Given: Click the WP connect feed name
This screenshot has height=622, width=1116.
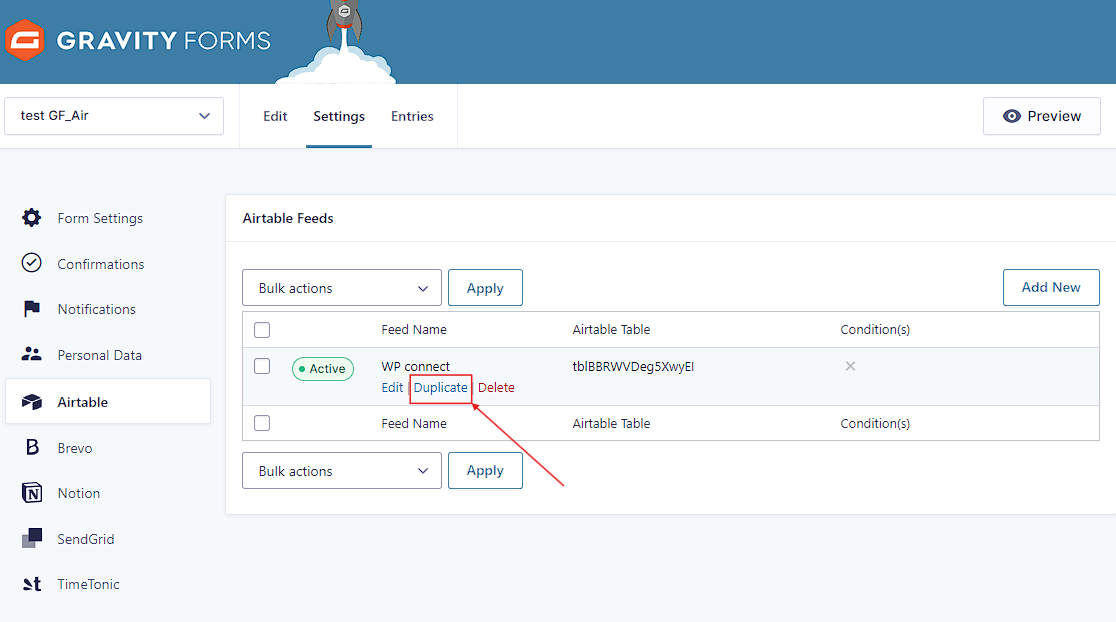Looking at the screenshot, I should [x=416, y=367].
